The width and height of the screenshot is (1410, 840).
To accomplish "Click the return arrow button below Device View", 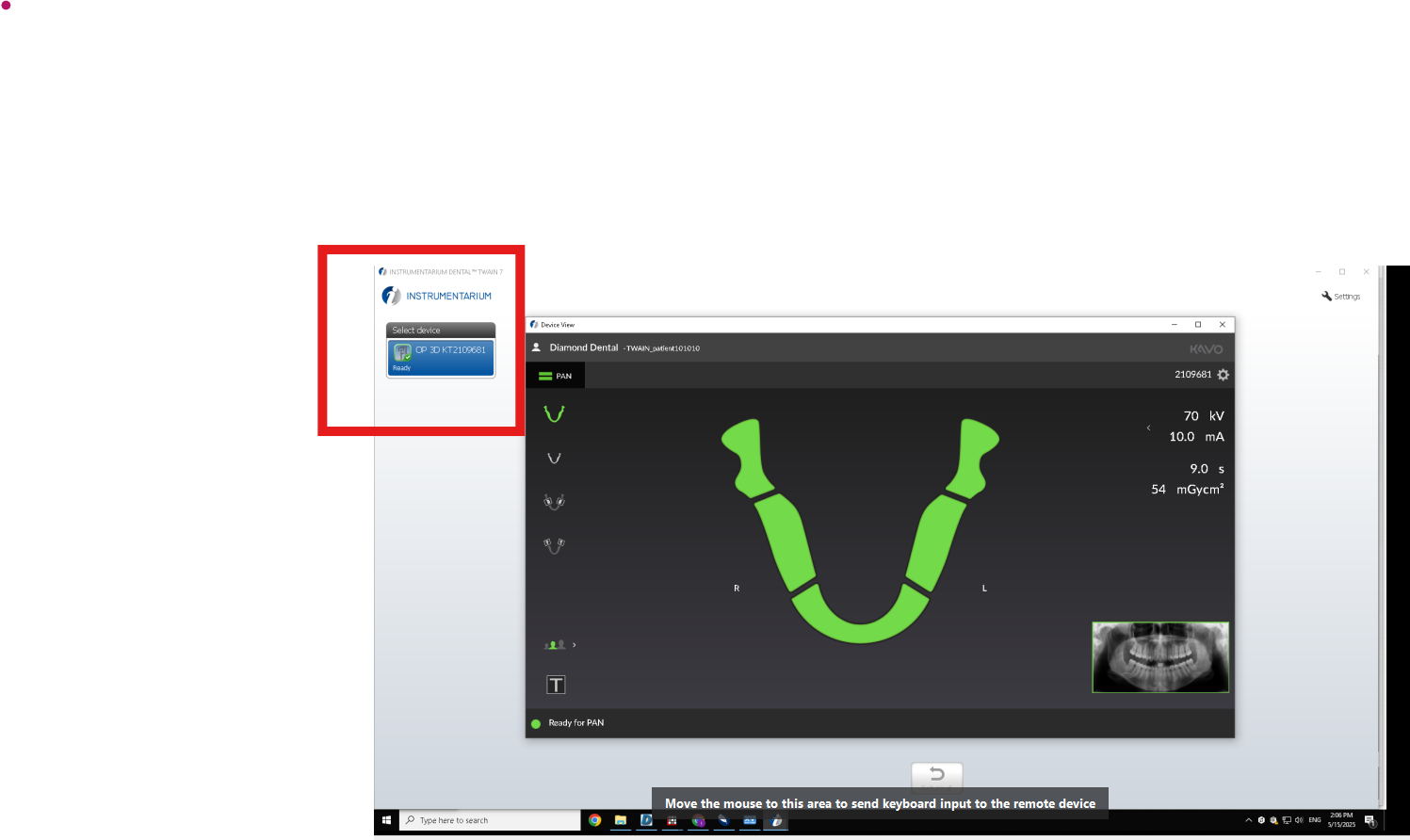I will pos(937,774).
